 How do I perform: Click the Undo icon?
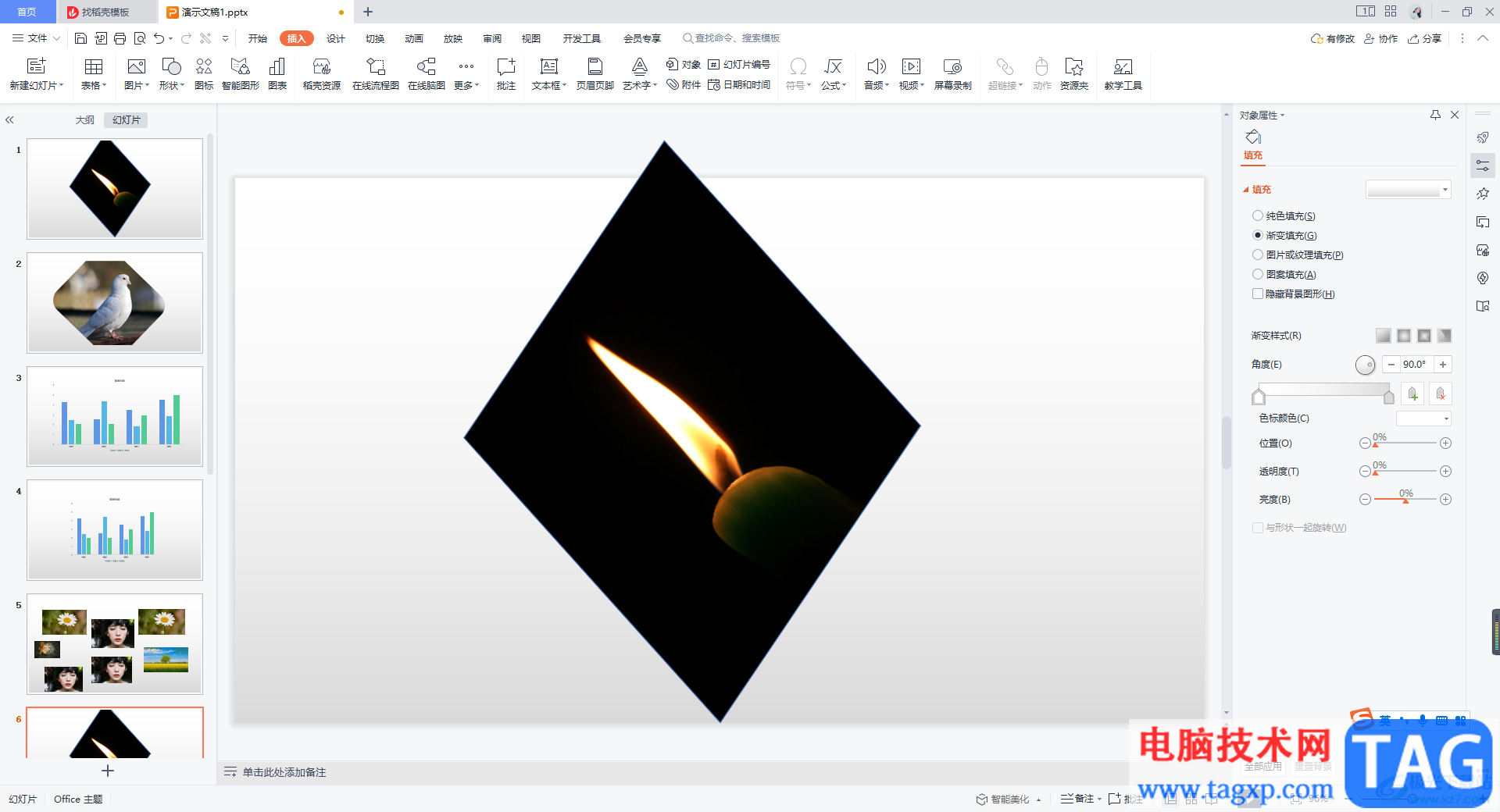coord(159,38)
